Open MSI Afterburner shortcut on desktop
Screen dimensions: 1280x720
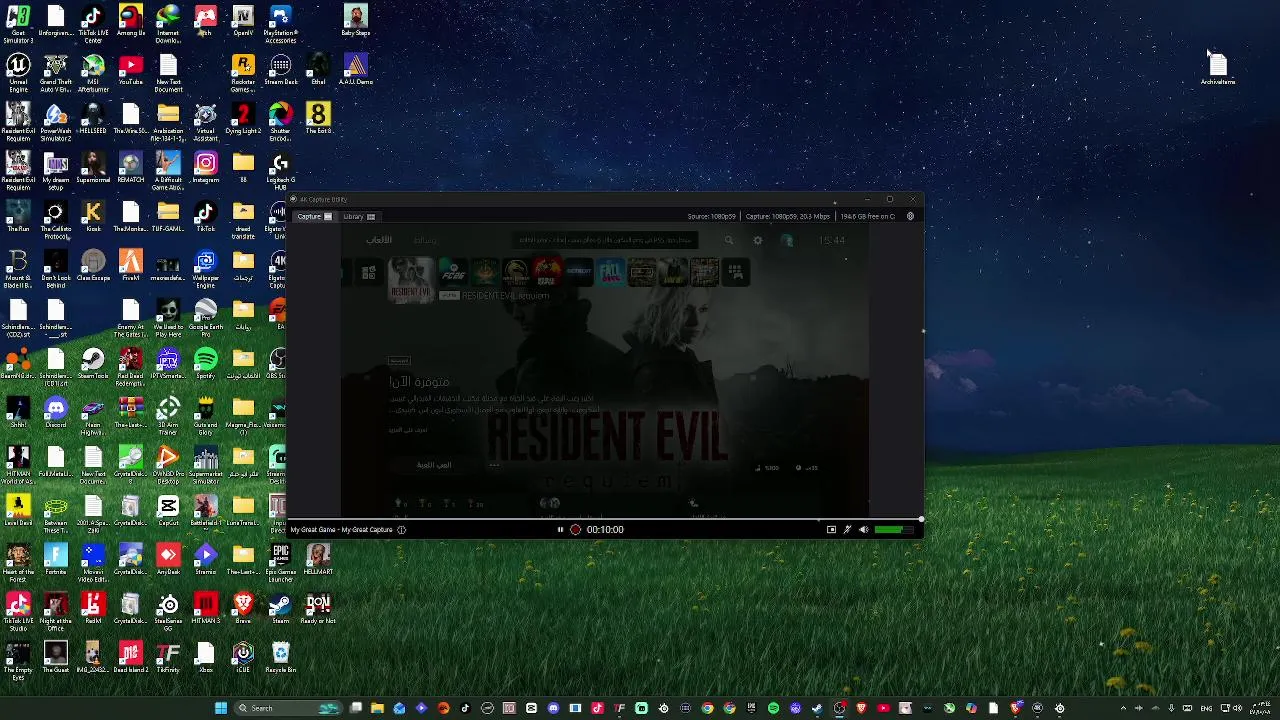pos(93,73)
